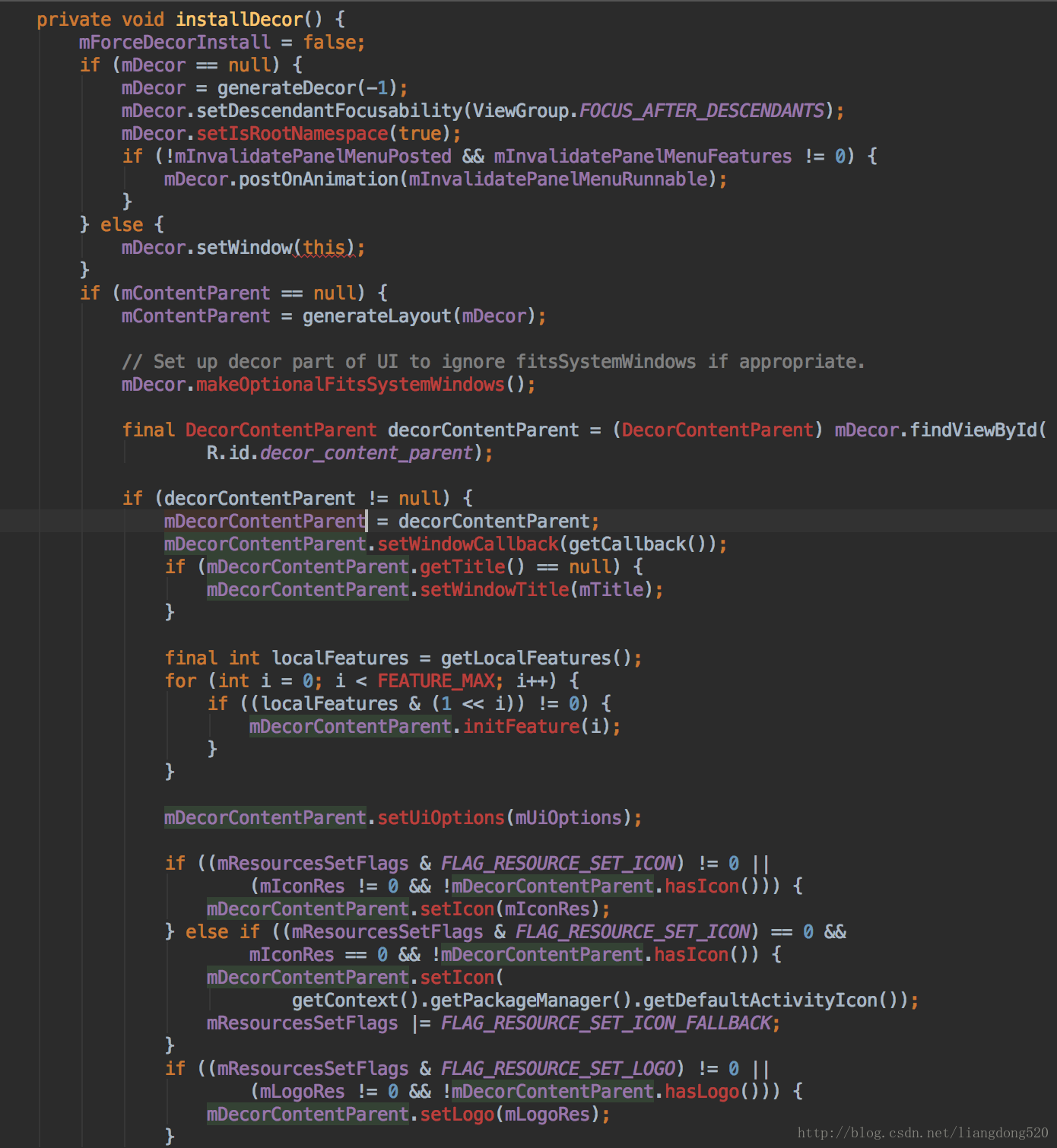The image size is (1057, 1148).
Task: Click mInvalidatePanelMenuRunnable argument
Action: pyautogui.click(x=558, y=179)
